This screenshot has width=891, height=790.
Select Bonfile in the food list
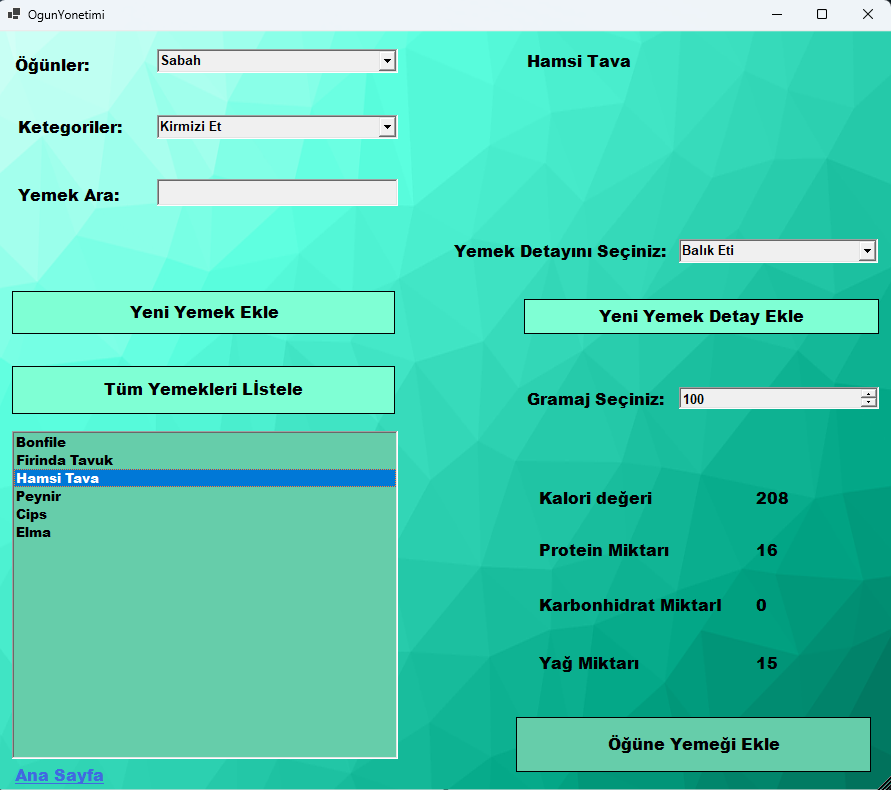[x=205, y=442]
